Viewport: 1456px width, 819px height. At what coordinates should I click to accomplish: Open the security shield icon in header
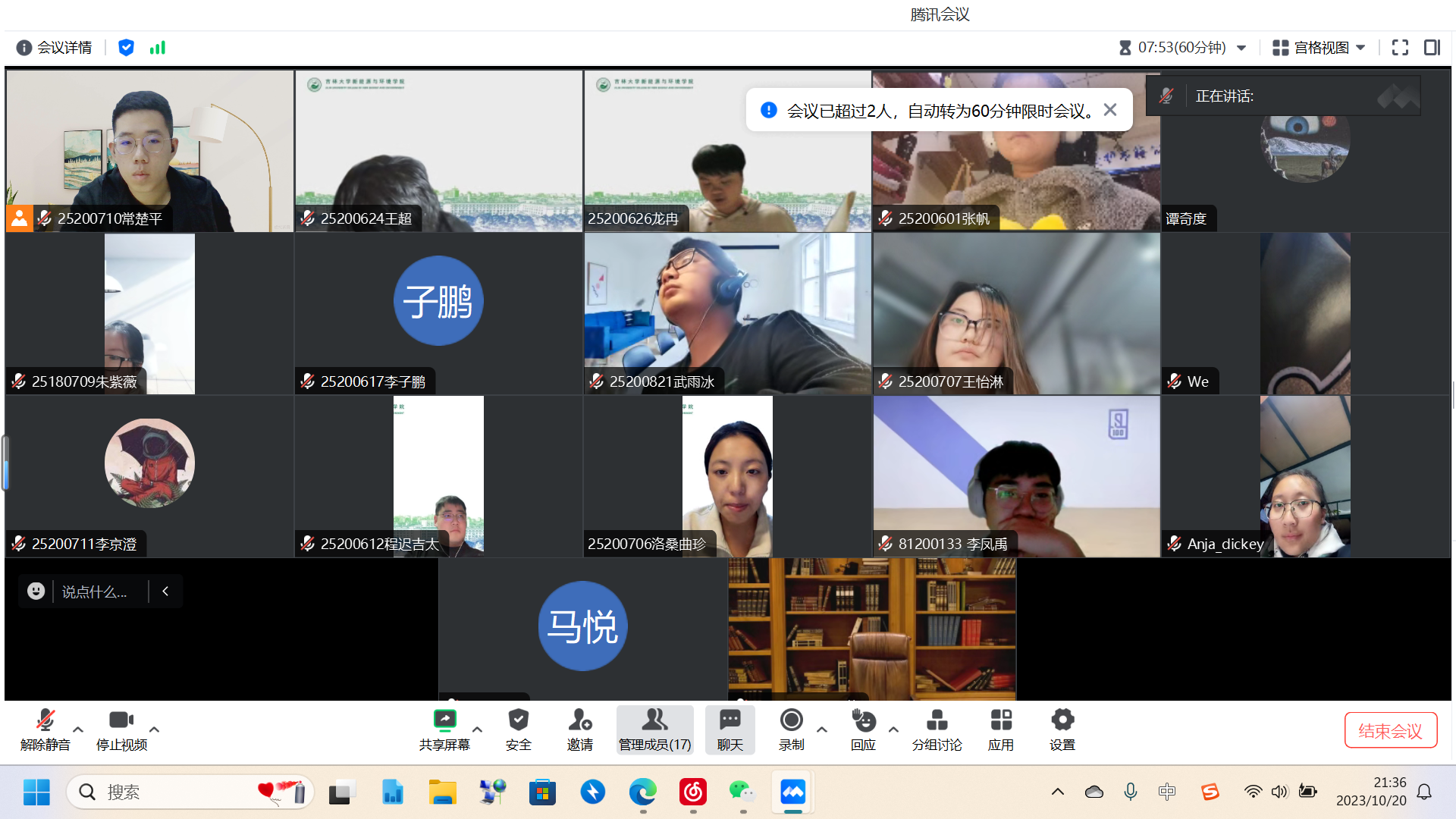click(126, 48)
